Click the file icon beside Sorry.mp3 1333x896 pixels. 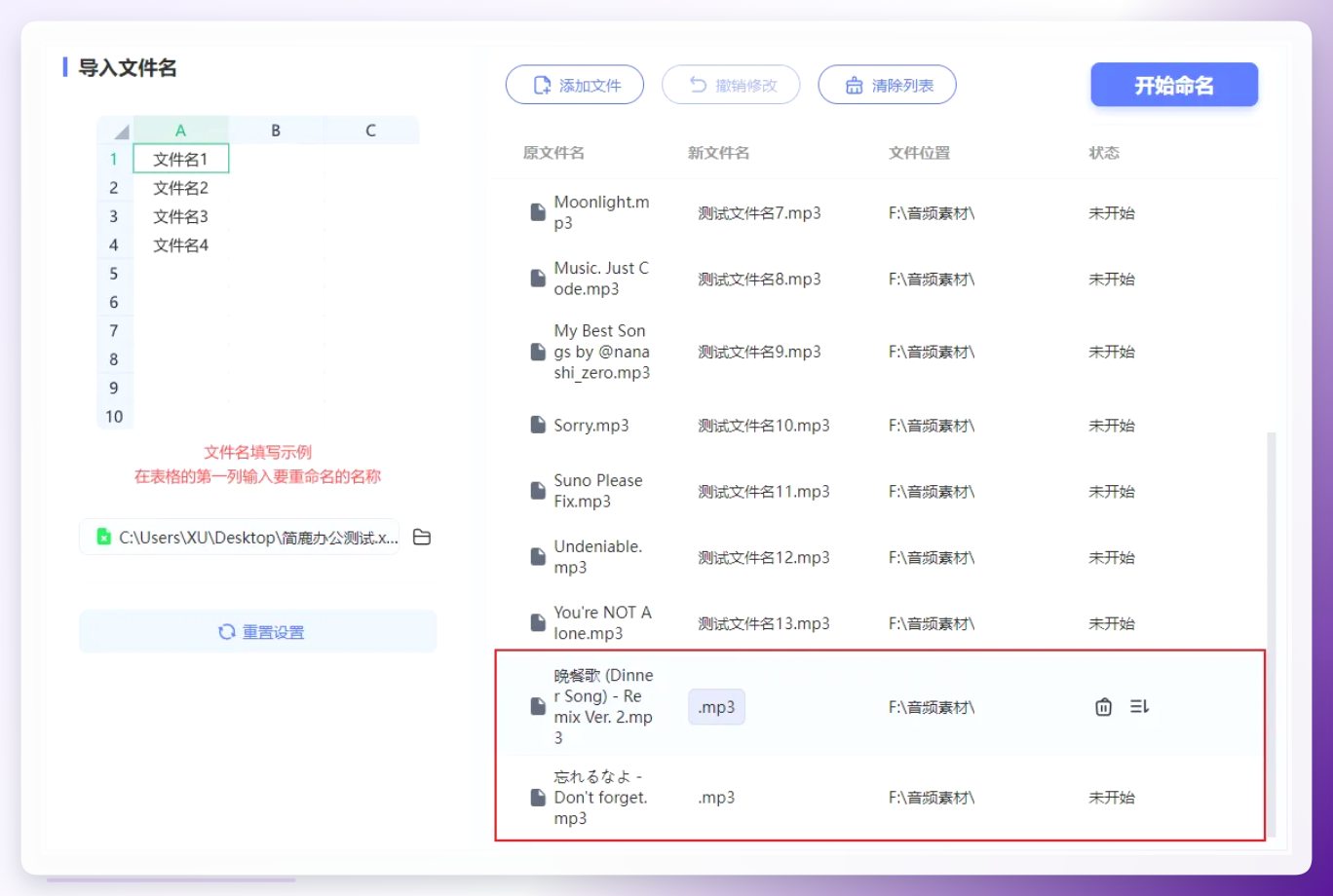[x=538, y=425]
